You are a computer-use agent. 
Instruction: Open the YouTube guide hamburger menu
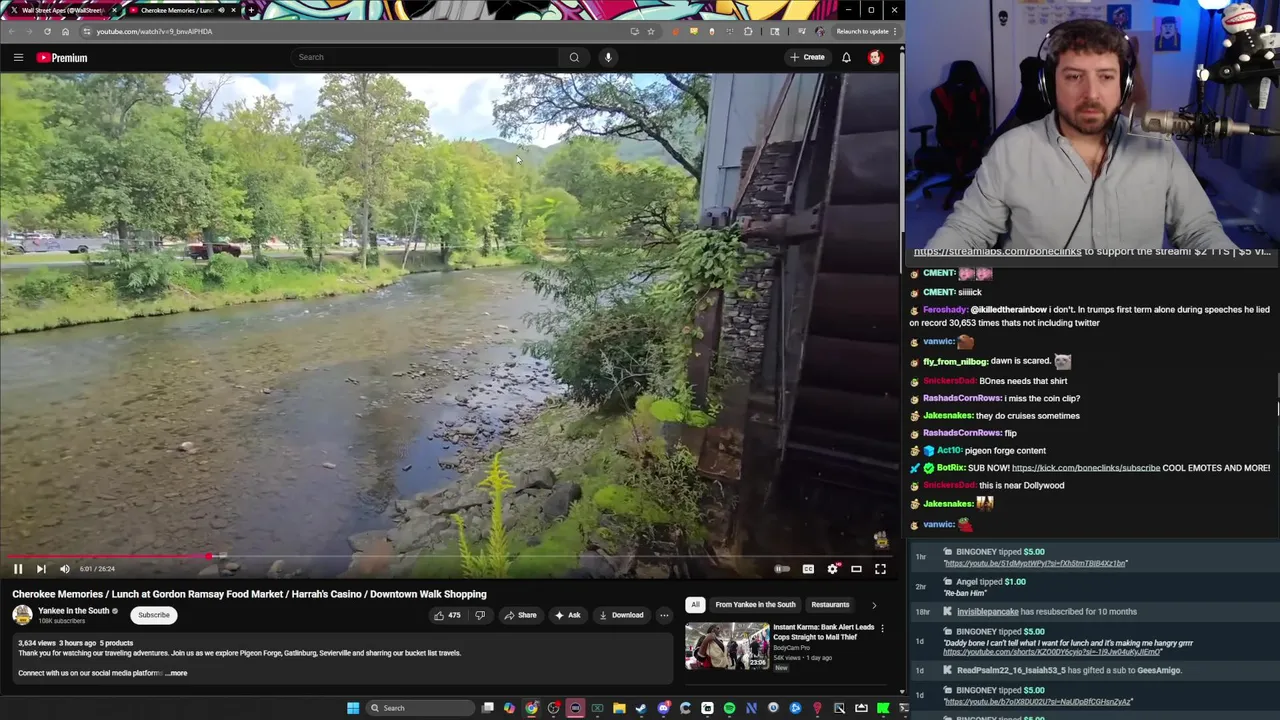pos(18,57)
